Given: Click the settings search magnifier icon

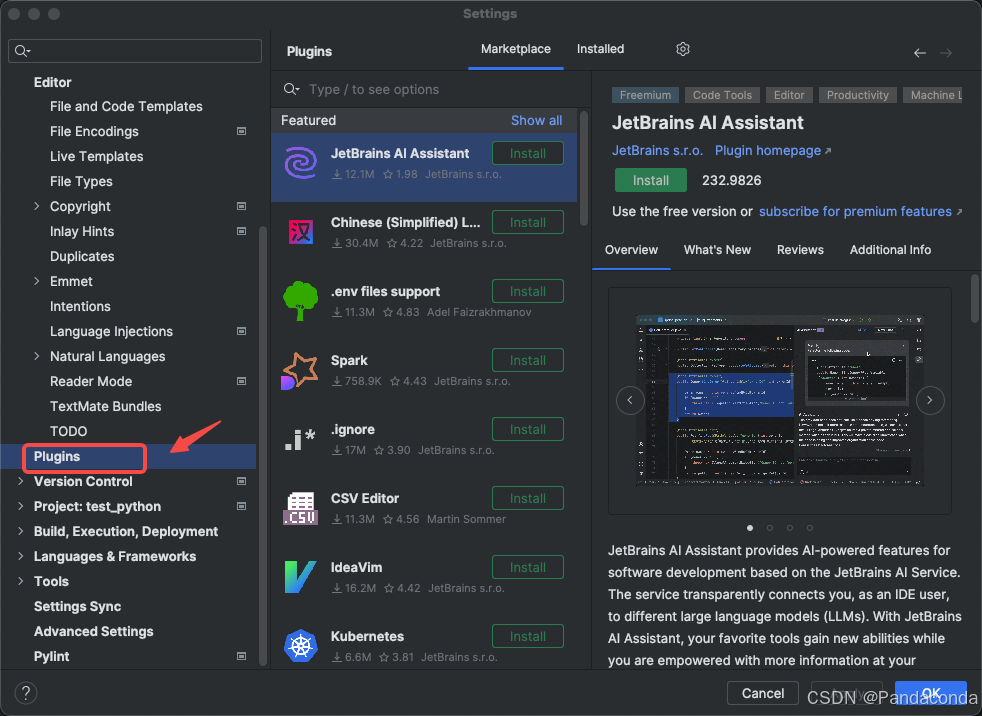Looking at the screenshot, I should click(x=22, y=51).
